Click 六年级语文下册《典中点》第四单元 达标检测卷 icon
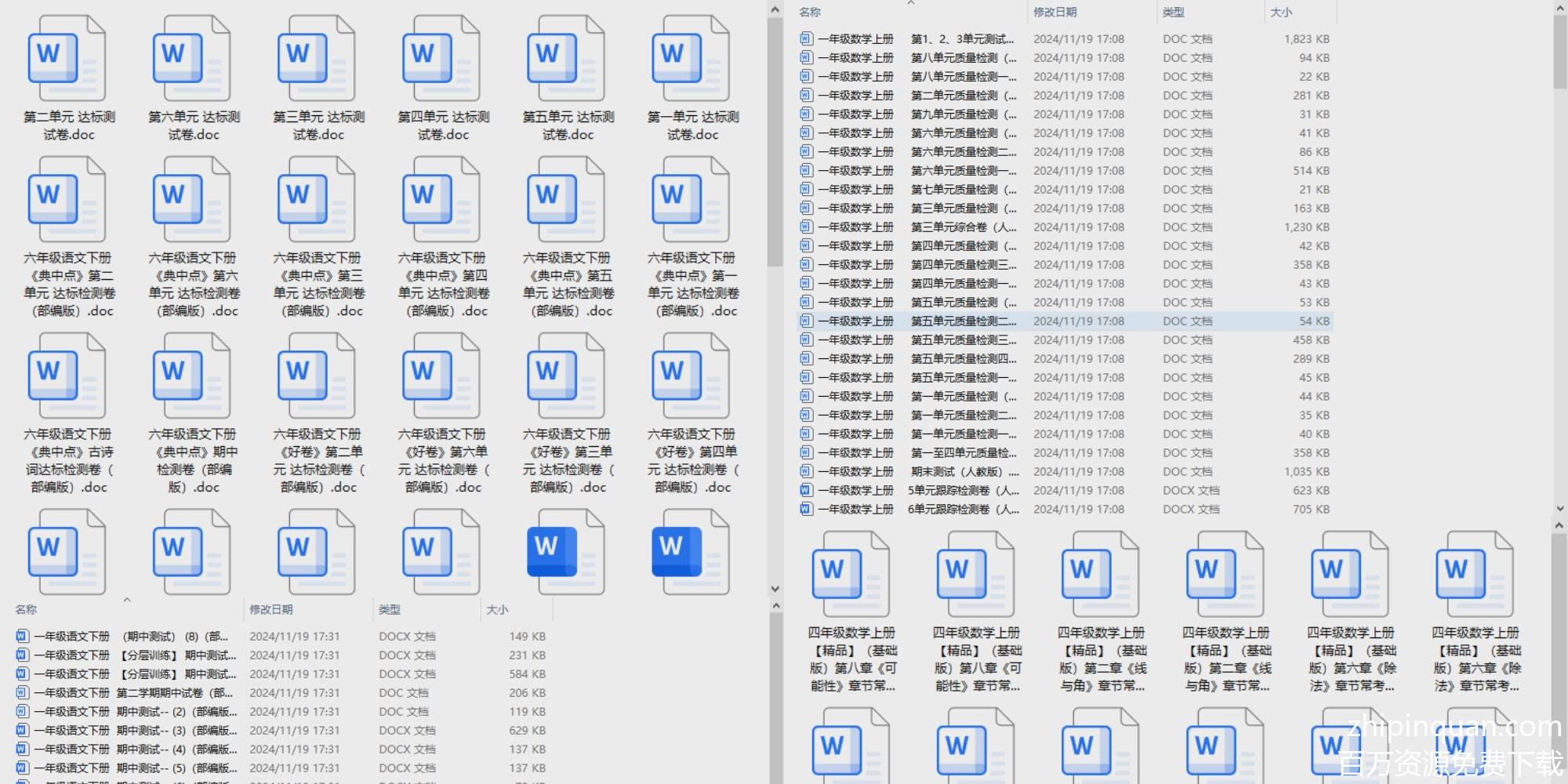Image resolution: width=1568 pixels, height=784 pixels. tap(441, 200)
